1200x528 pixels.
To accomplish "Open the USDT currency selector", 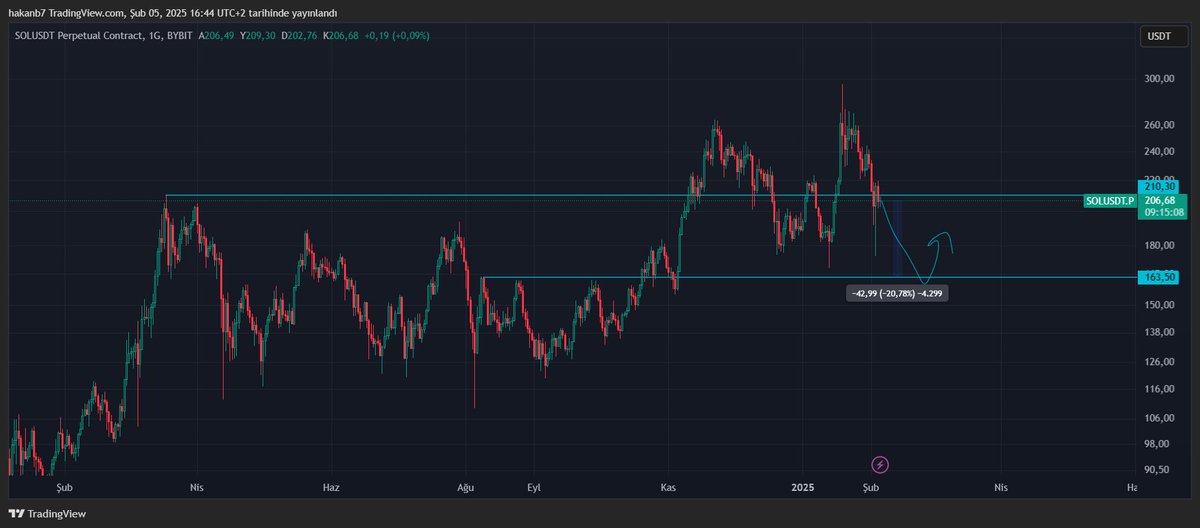I will tap(1162, 37).
